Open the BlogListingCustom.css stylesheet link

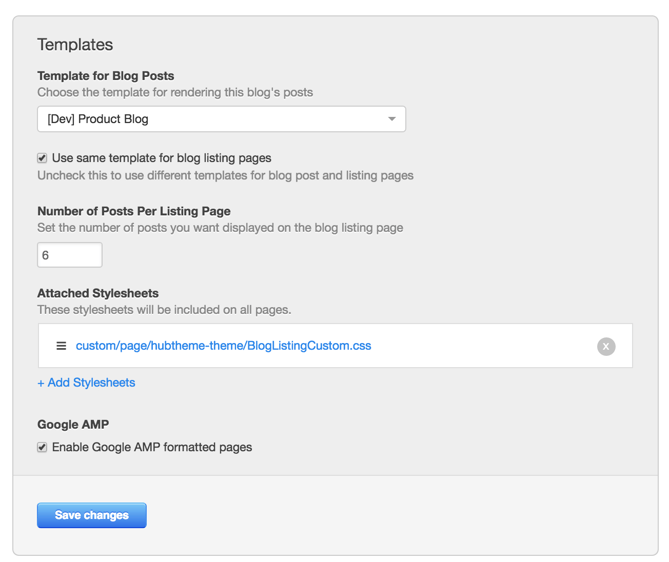pos(223,346)
